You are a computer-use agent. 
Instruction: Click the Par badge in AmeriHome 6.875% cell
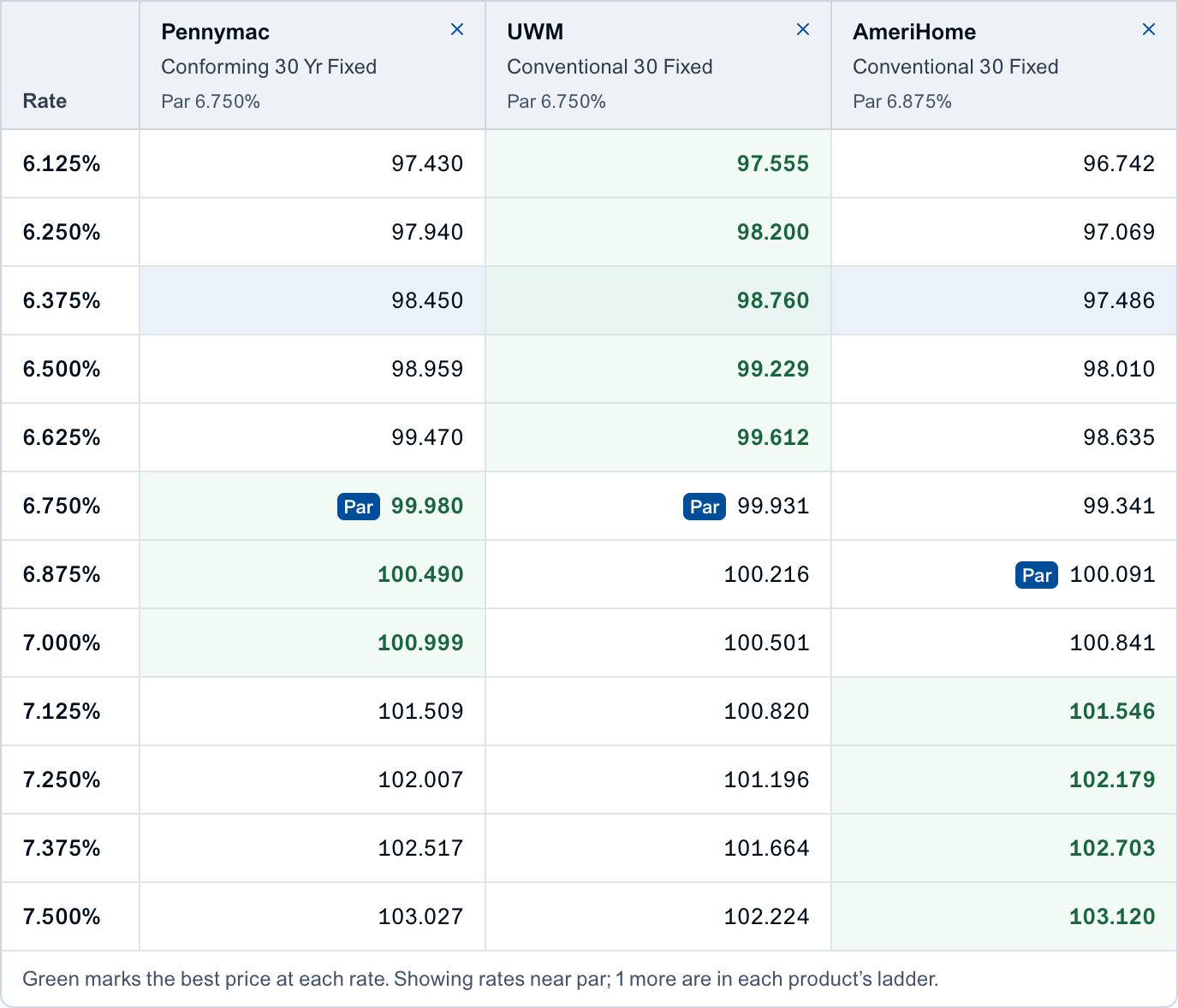pos(1037,575)
